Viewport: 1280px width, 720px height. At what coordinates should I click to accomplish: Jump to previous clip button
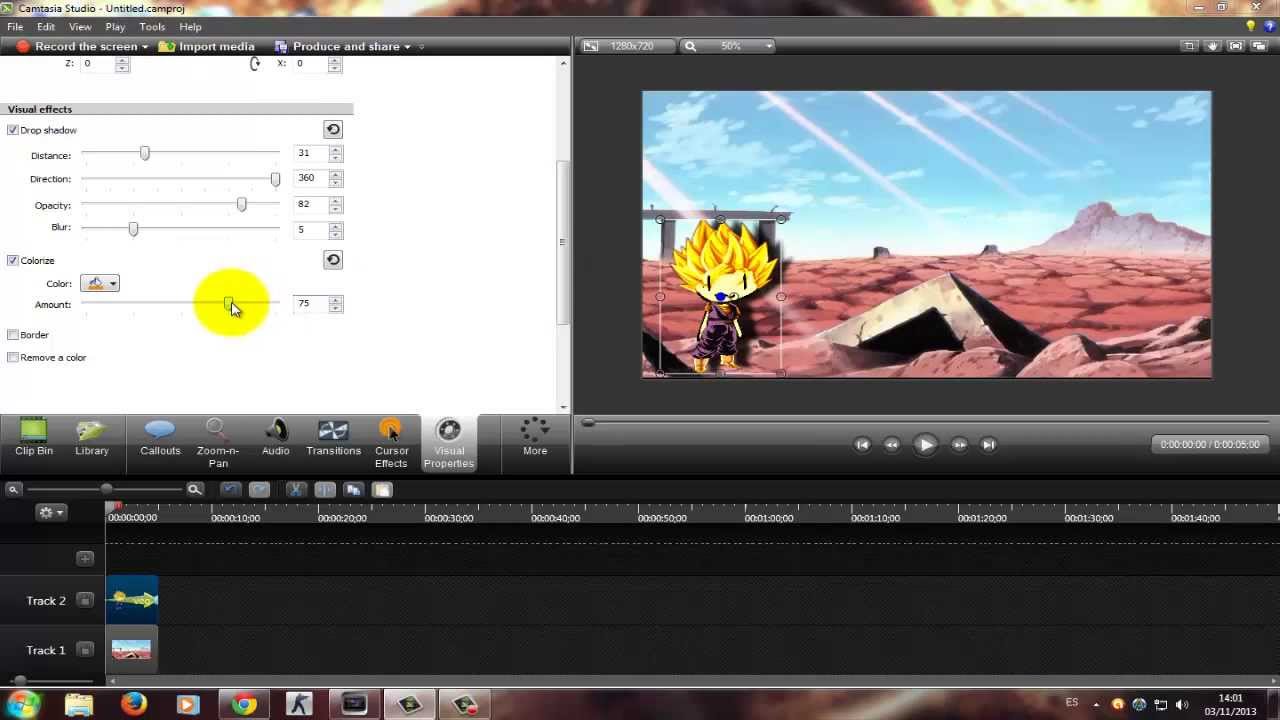(862, 445)
